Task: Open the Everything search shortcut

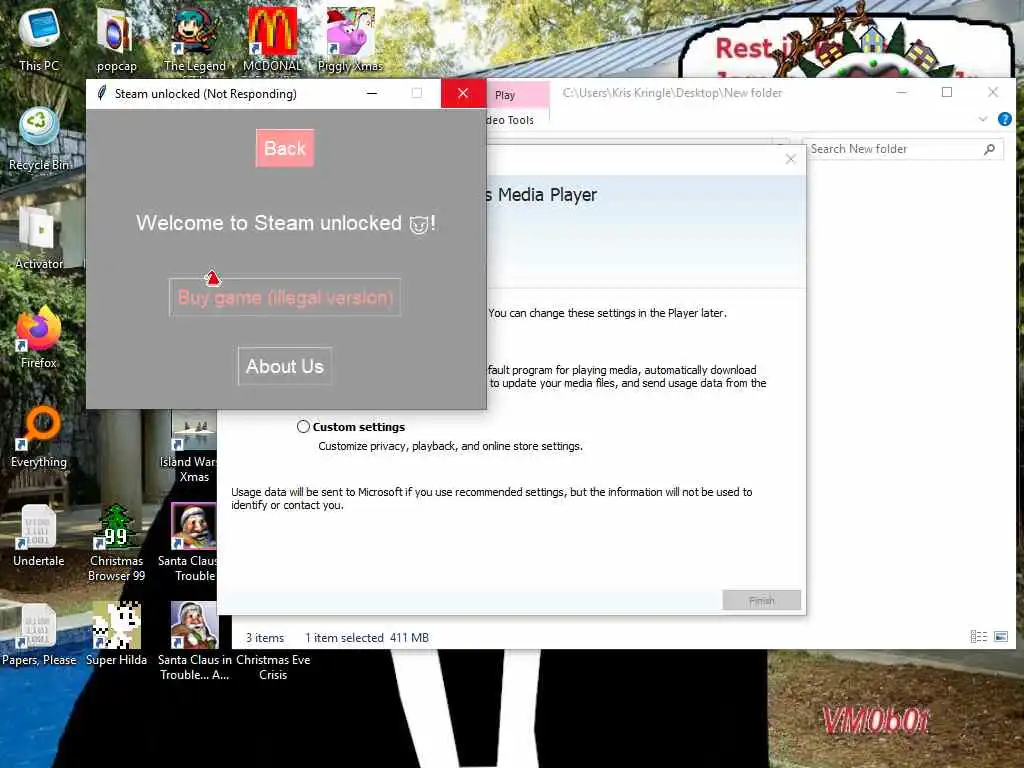Action: click(x=39, y=436)
